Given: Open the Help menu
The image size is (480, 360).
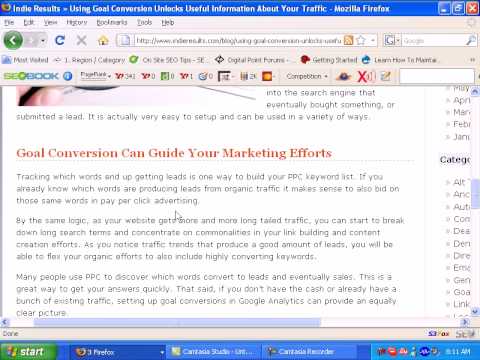Looking at the screenshot, I should tap(168, 22).
